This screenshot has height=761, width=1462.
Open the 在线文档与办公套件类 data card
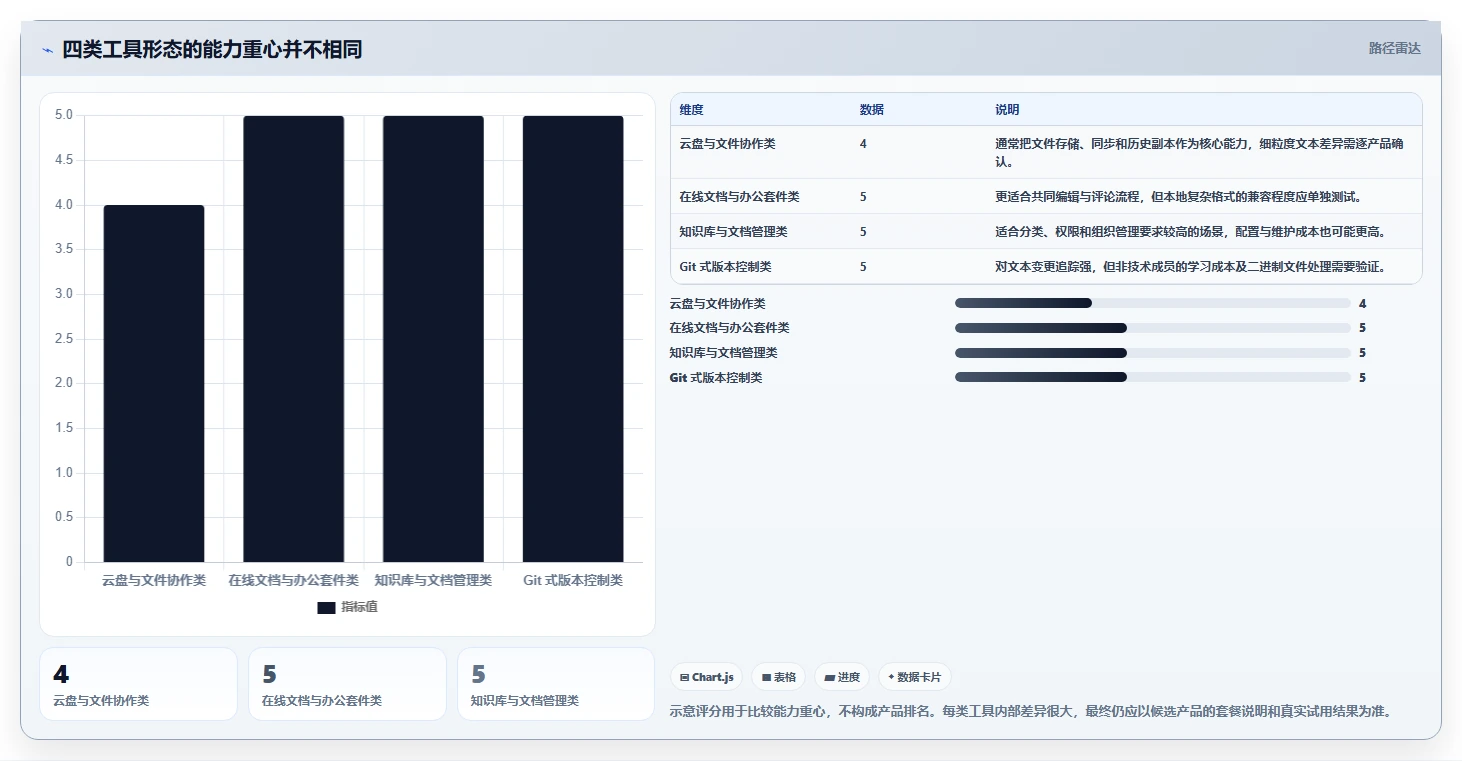tap(347, 684)
